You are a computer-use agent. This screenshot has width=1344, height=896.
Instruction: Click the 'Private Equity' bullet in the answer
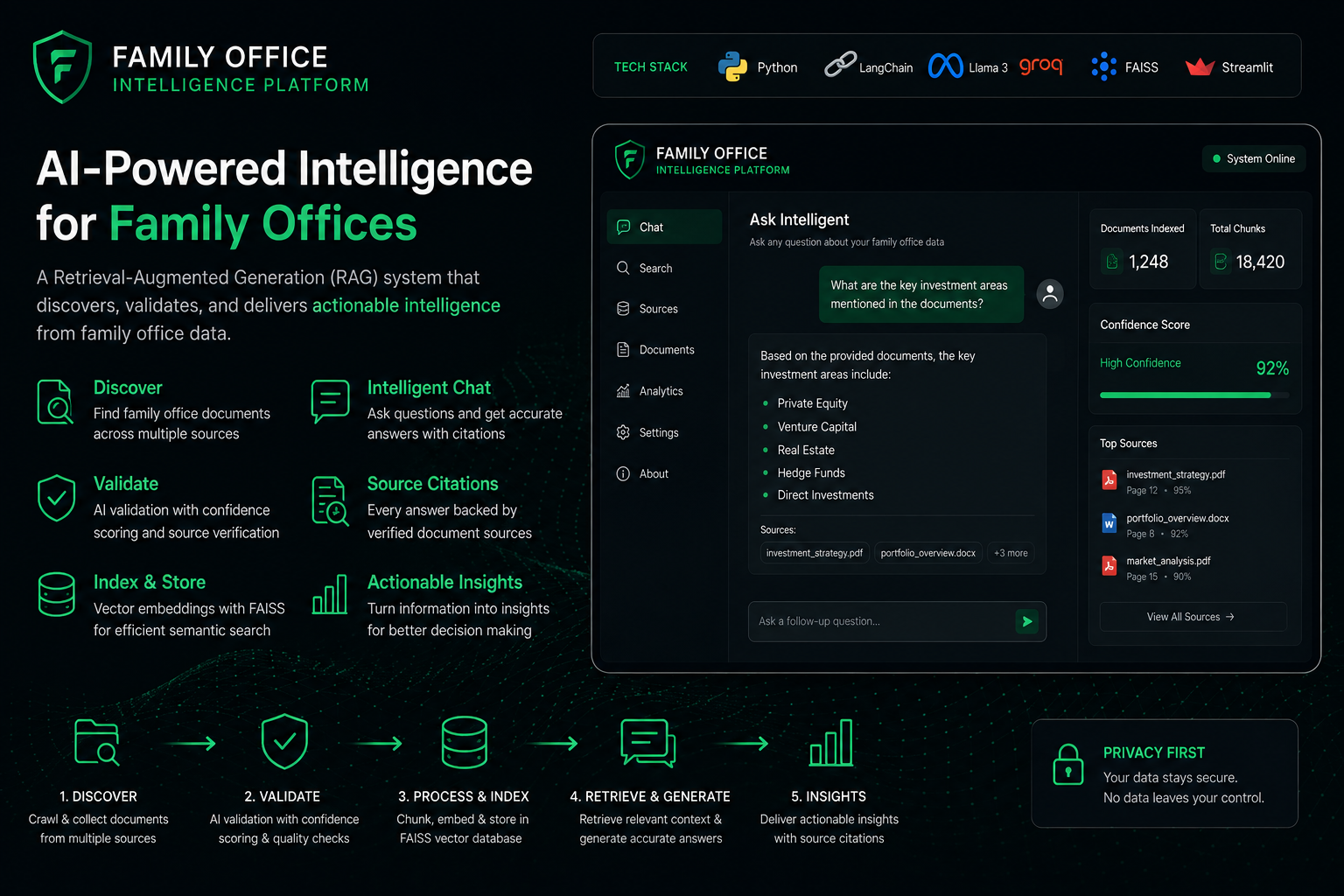click(813, 403)
